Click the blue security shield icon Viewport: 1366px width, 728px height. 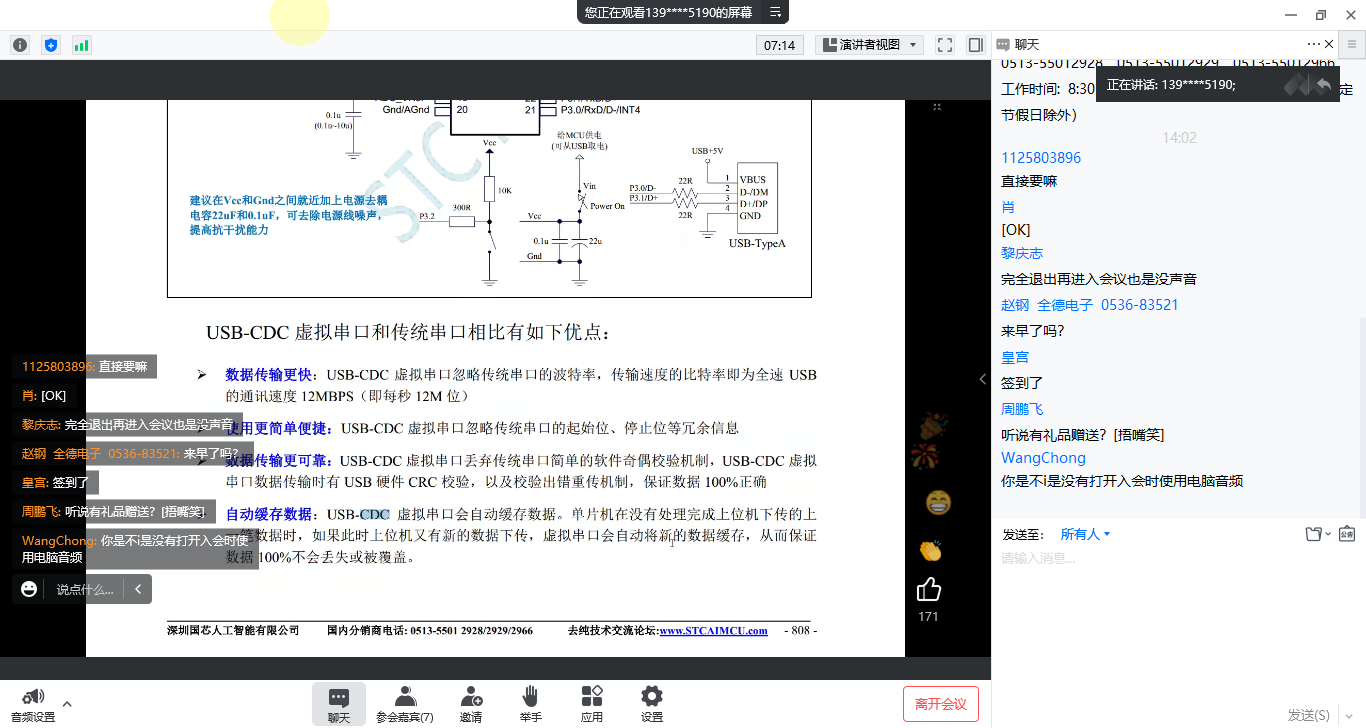pyautogui.click(x=51, y=45)
